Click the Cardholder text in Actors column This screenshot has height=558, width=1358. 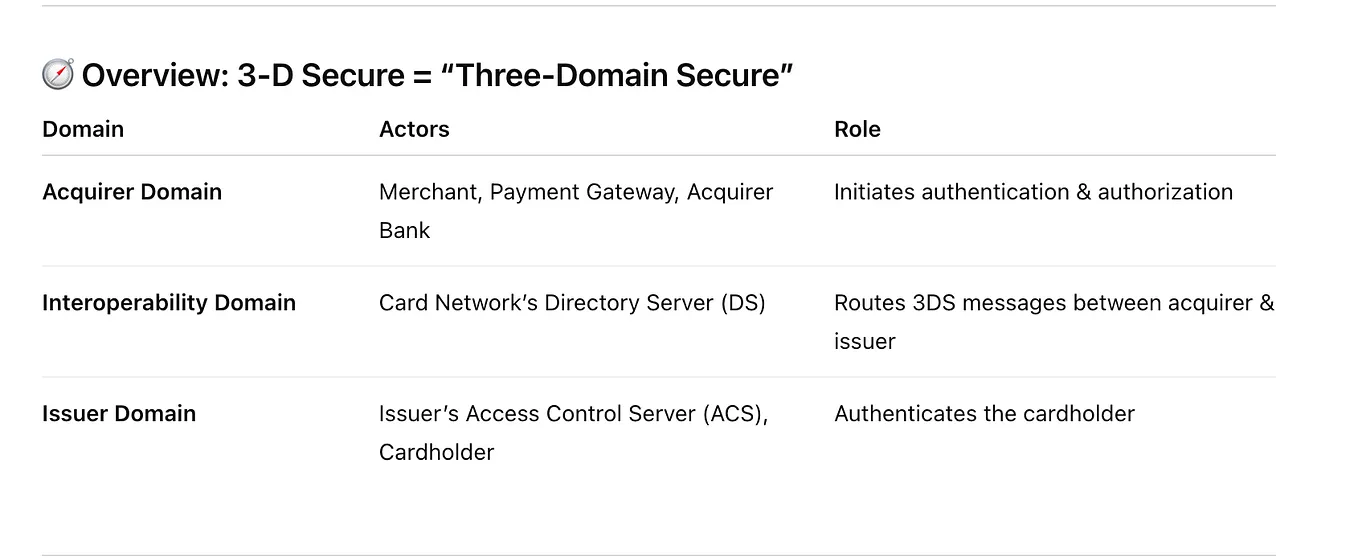click(x=436, y=452)
